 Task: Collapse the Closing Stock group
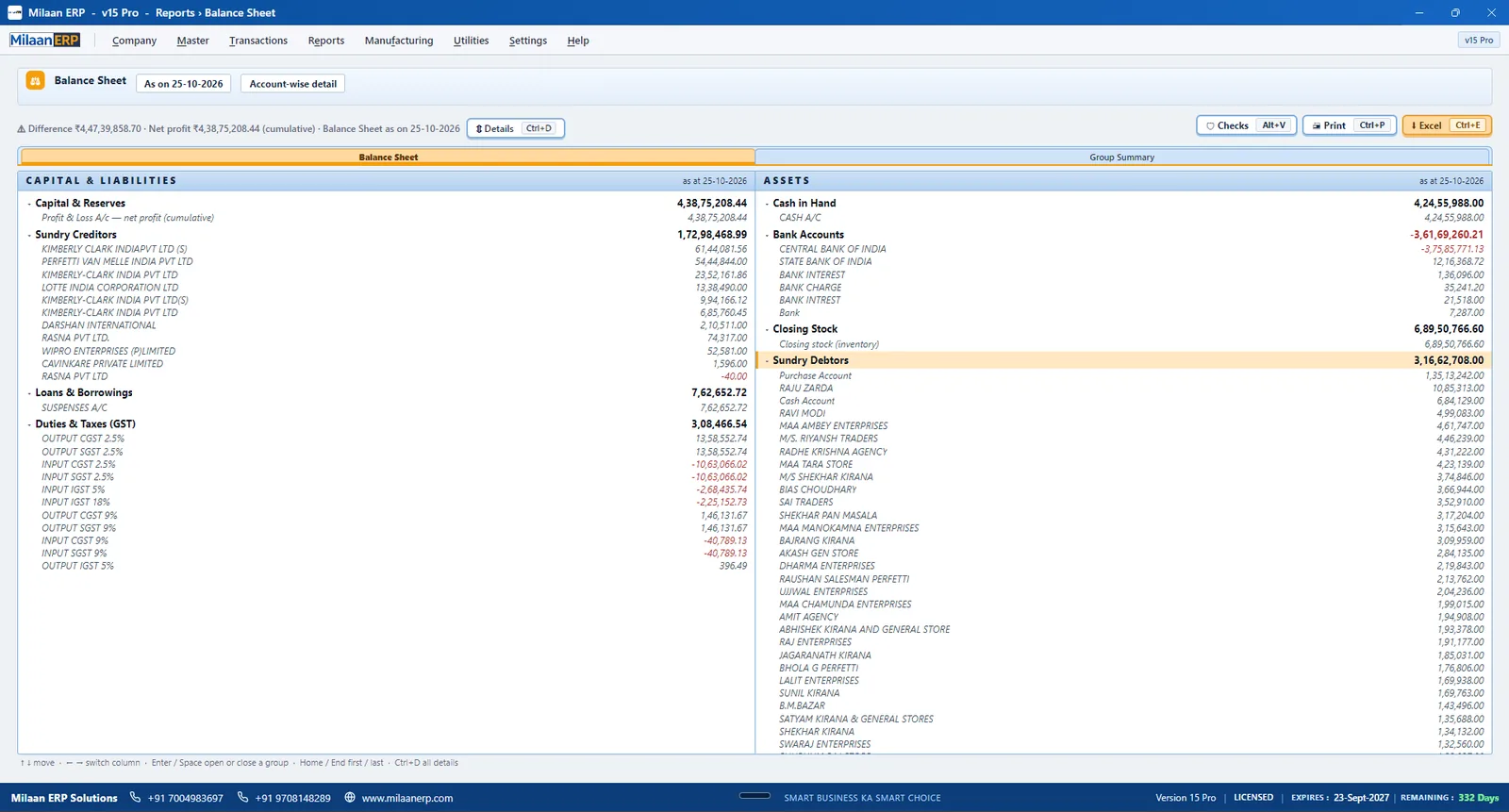tap(767, 329)
